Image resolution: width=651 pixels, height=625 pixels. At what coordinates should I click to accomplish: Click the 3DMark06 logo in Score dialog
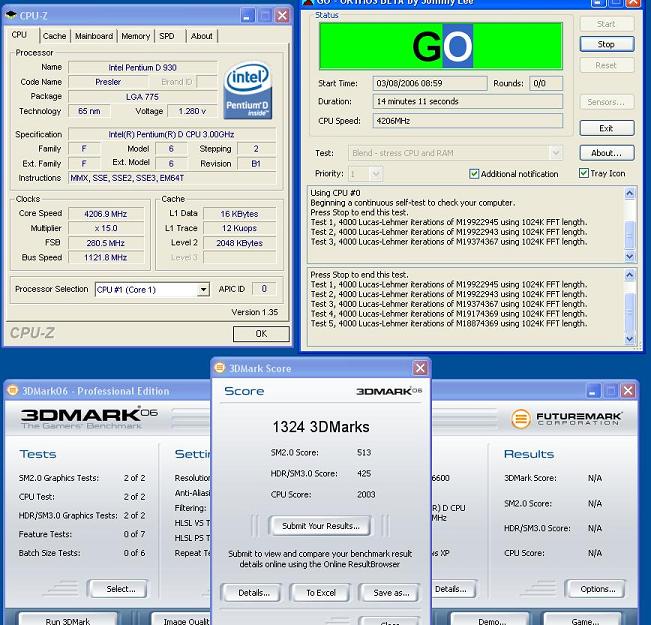389,391
